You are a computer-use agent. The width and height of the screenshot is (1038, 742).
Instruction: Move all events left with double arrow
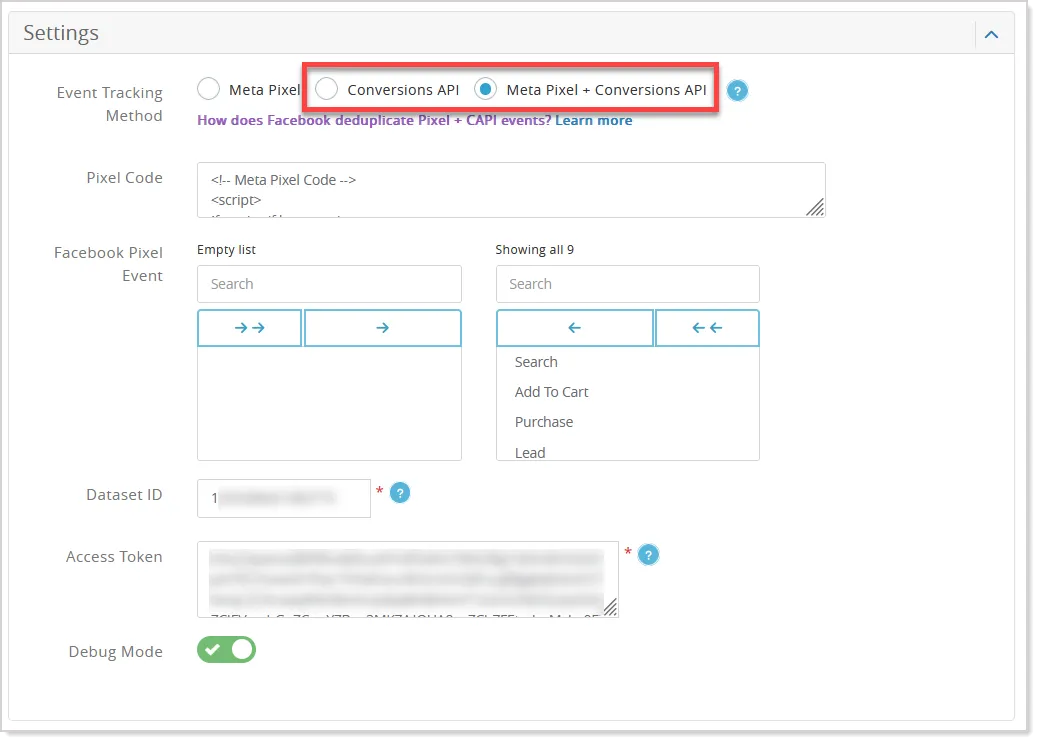pyautogui.click(x=707, y=328)
